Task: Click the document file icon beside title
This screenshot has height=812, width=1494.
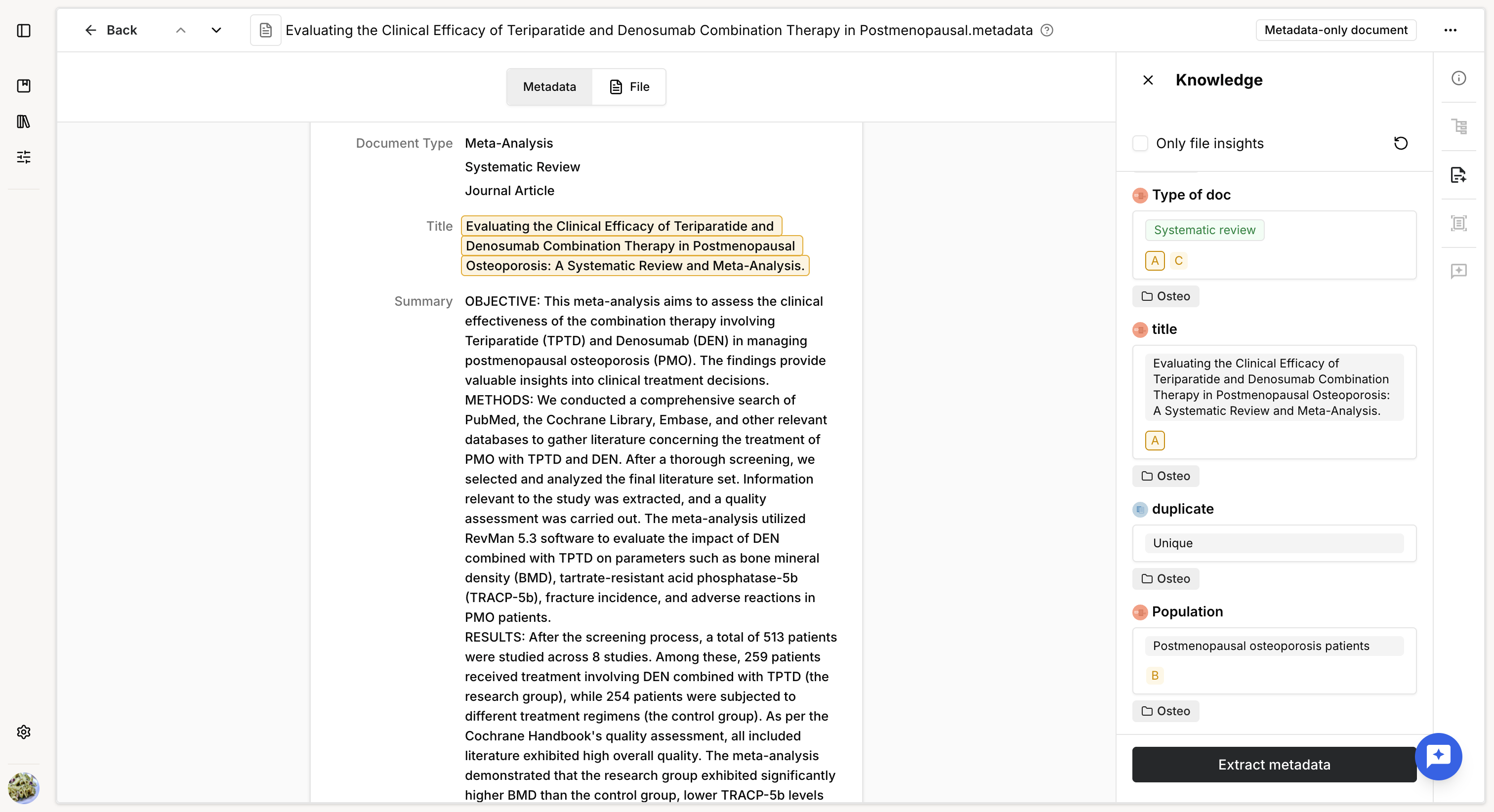Action: tap(266, 30)
